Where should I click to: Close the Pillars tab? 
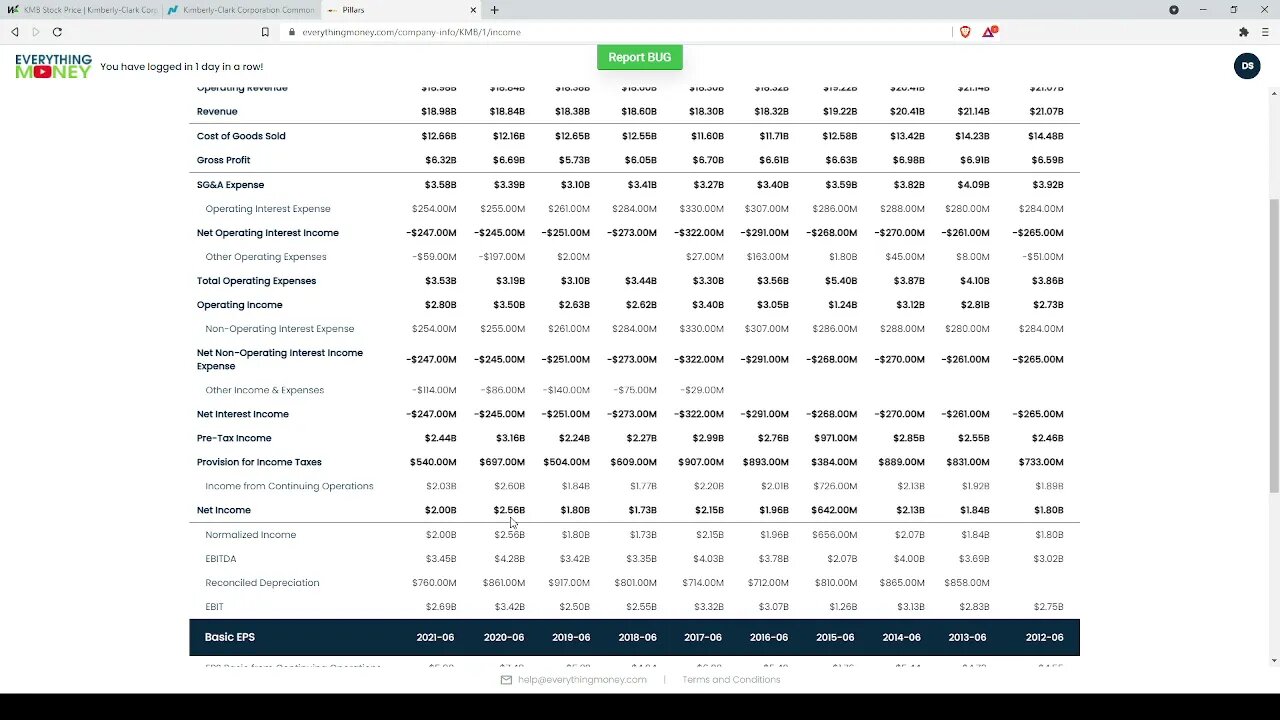(x=474, y=10)
